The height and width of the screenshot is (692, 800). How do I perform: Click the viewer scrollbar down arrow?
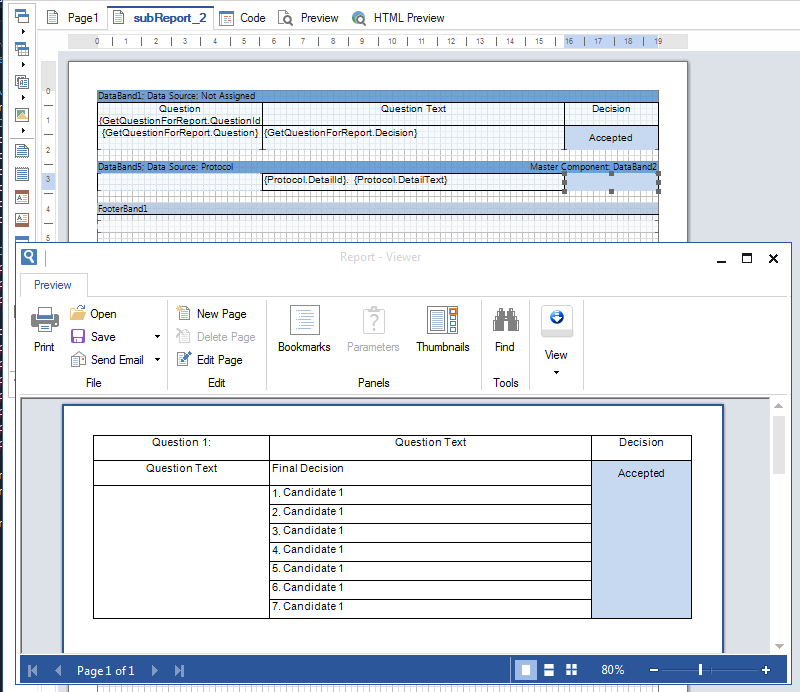tap(779, 646)
